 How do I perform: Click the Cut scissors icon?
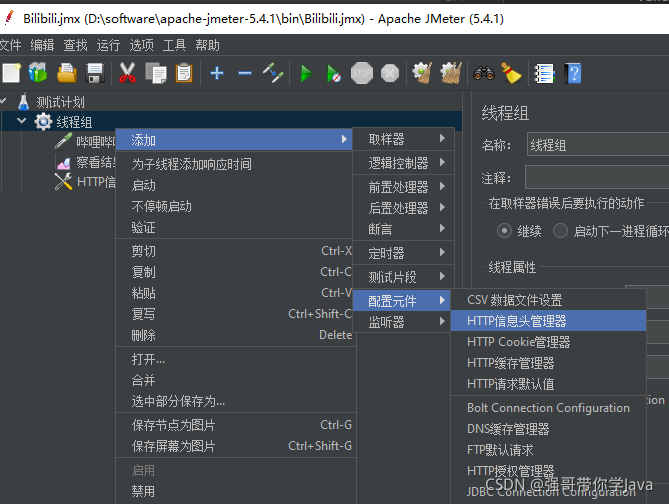pyautogui.click(x=127, y=73)
